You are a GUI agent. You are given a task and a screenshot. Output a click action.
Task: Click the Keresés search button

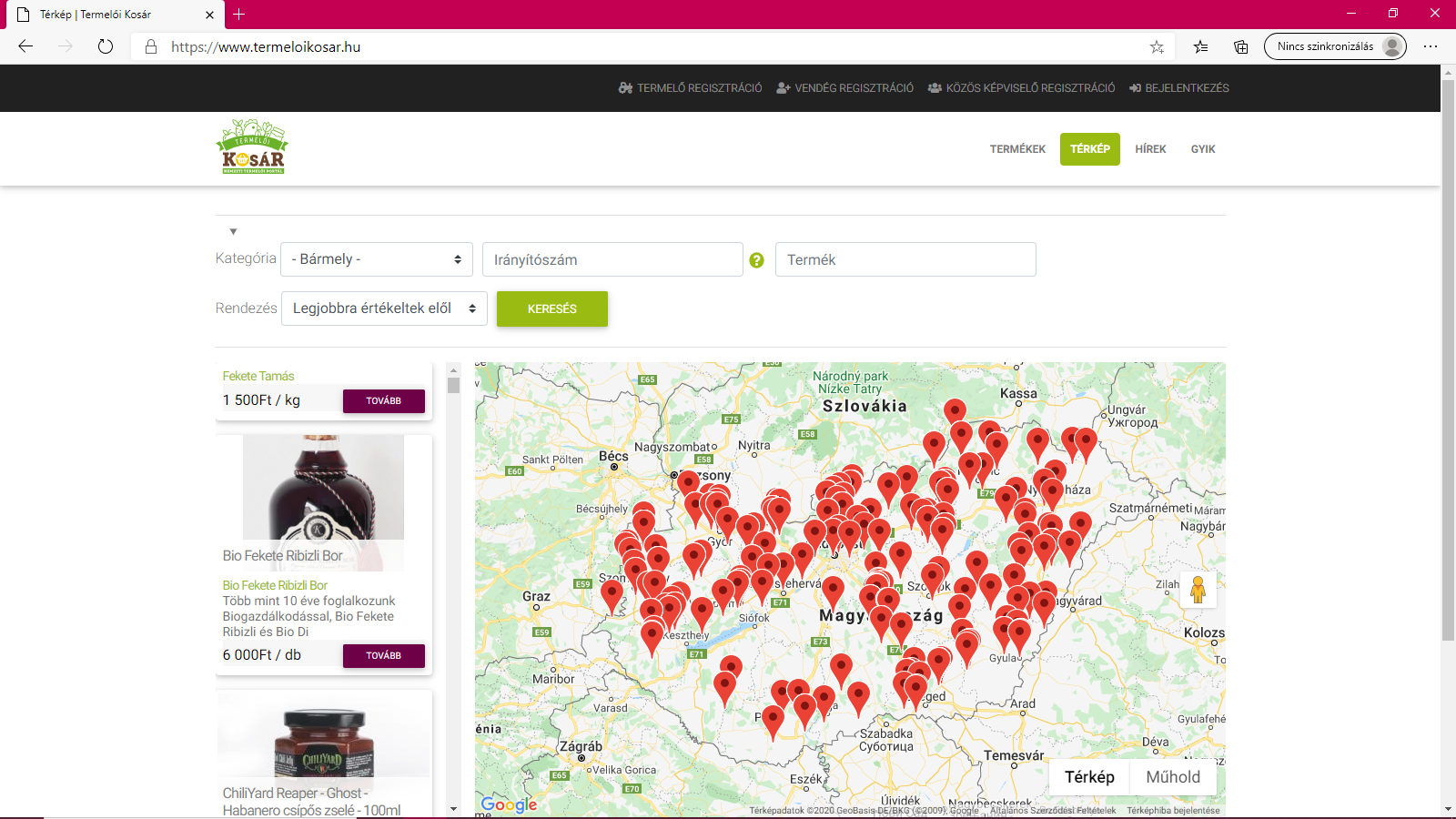pos(552,308)
